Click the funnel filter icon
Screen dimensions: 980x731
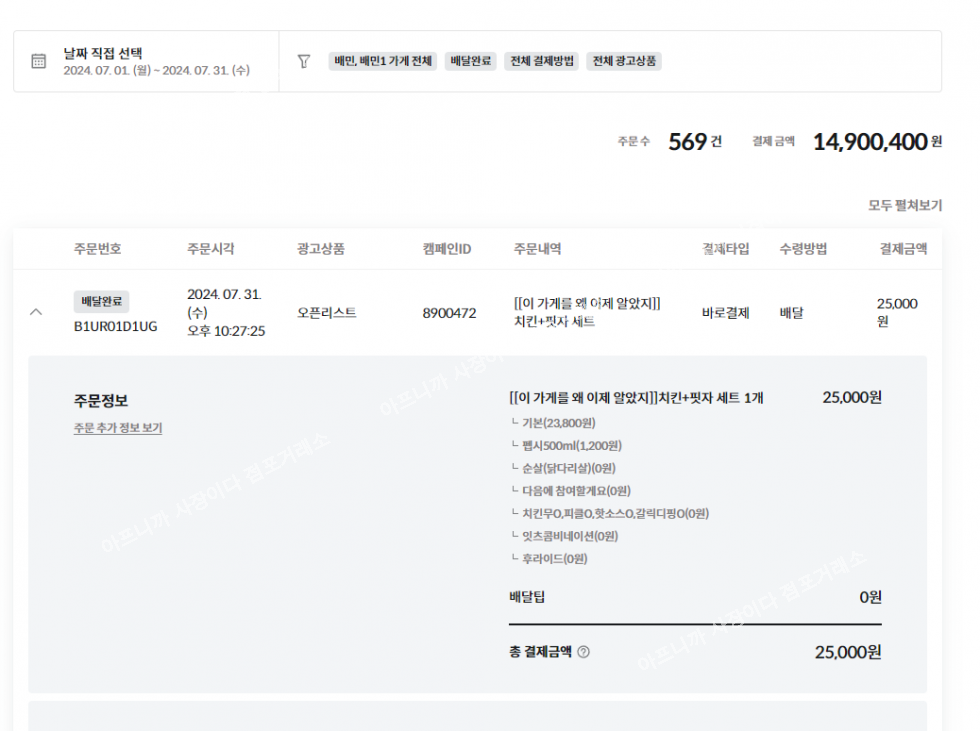point(304,61)
